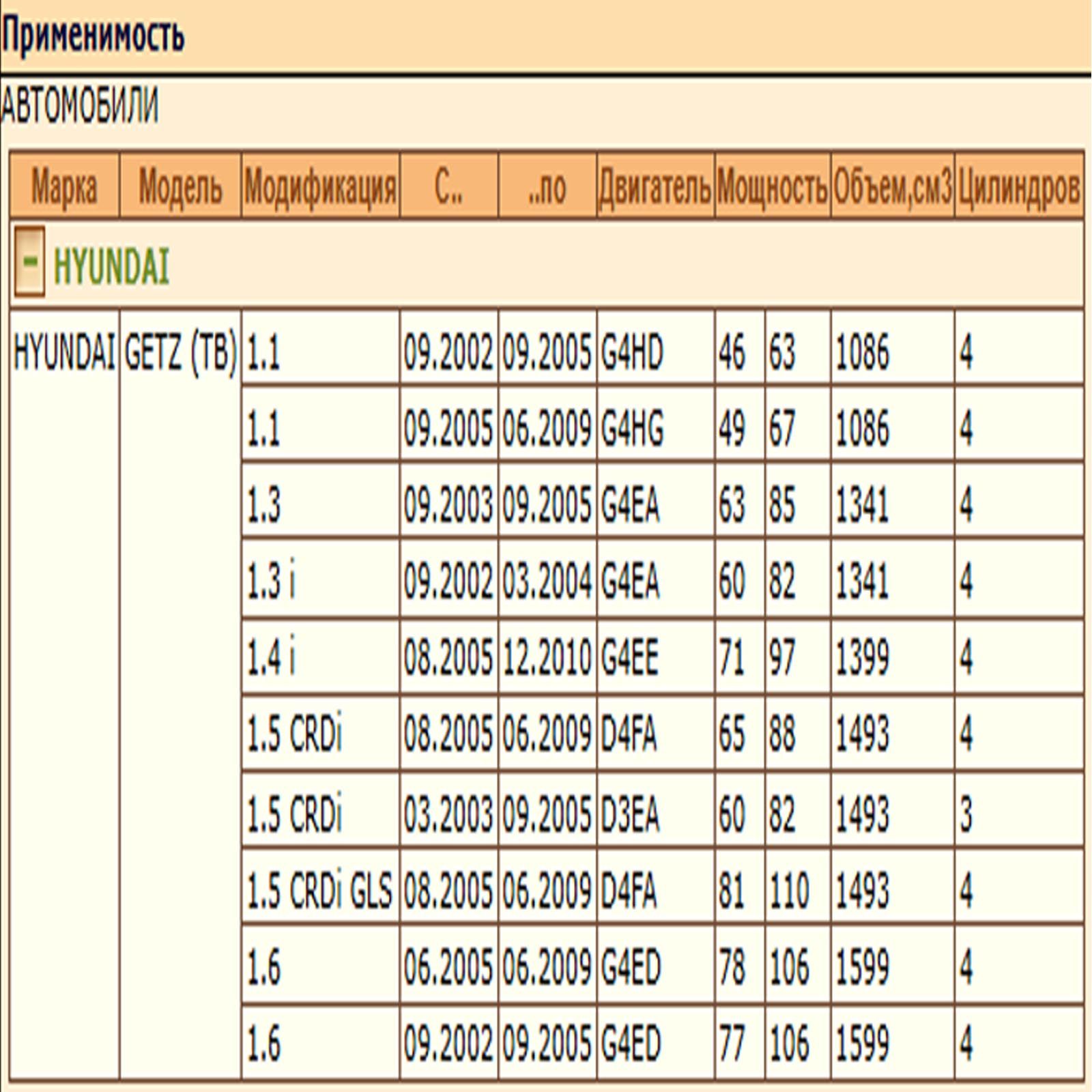
Task: Select start date 09.2003
Action: point(448,500)
